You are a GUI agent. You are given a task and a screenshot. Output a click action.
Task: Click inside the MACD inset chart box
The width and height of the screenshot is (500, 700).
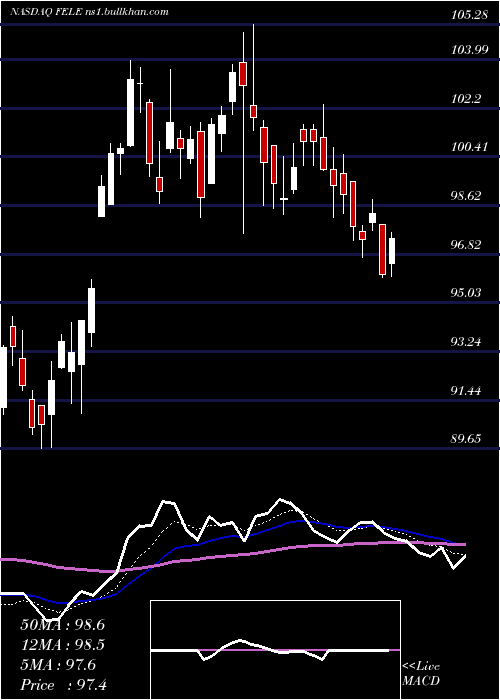point(275,650)
